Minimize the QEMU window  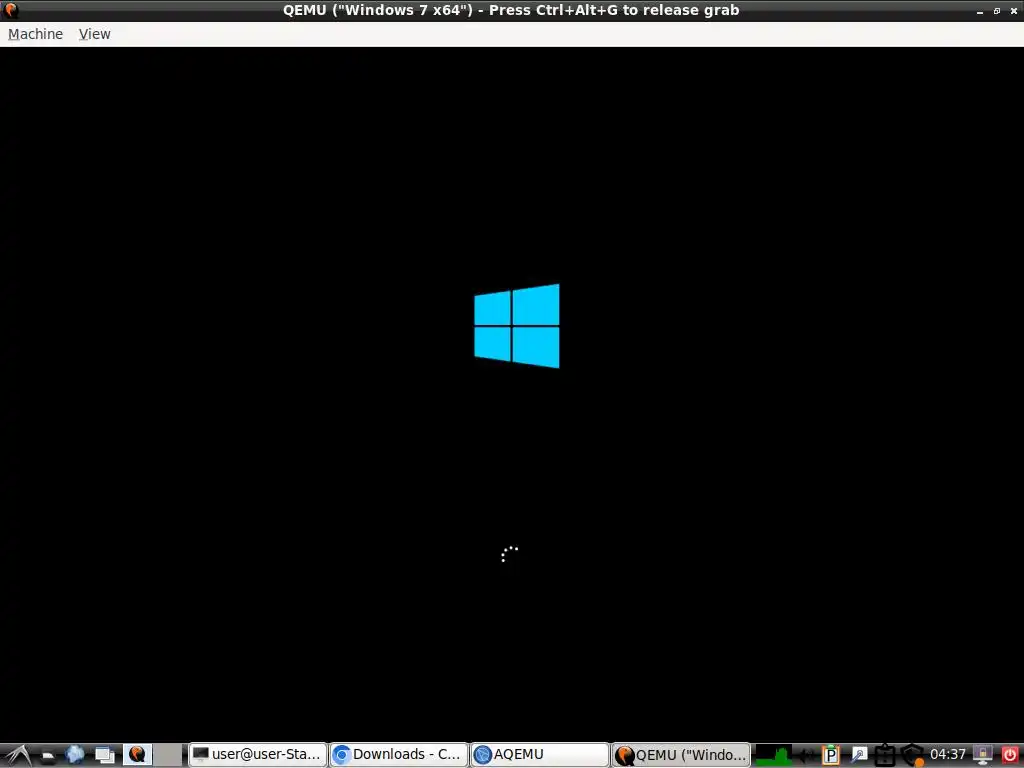point(980,11)
